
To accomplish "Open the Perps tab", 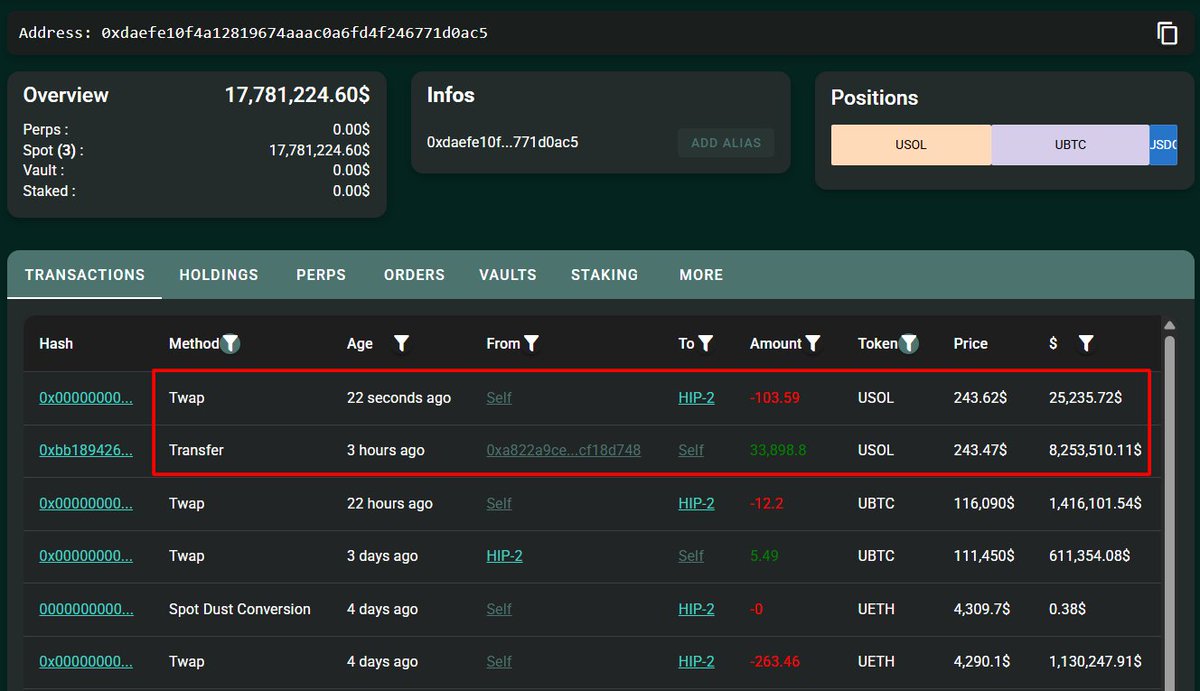I will coord(321,274).
